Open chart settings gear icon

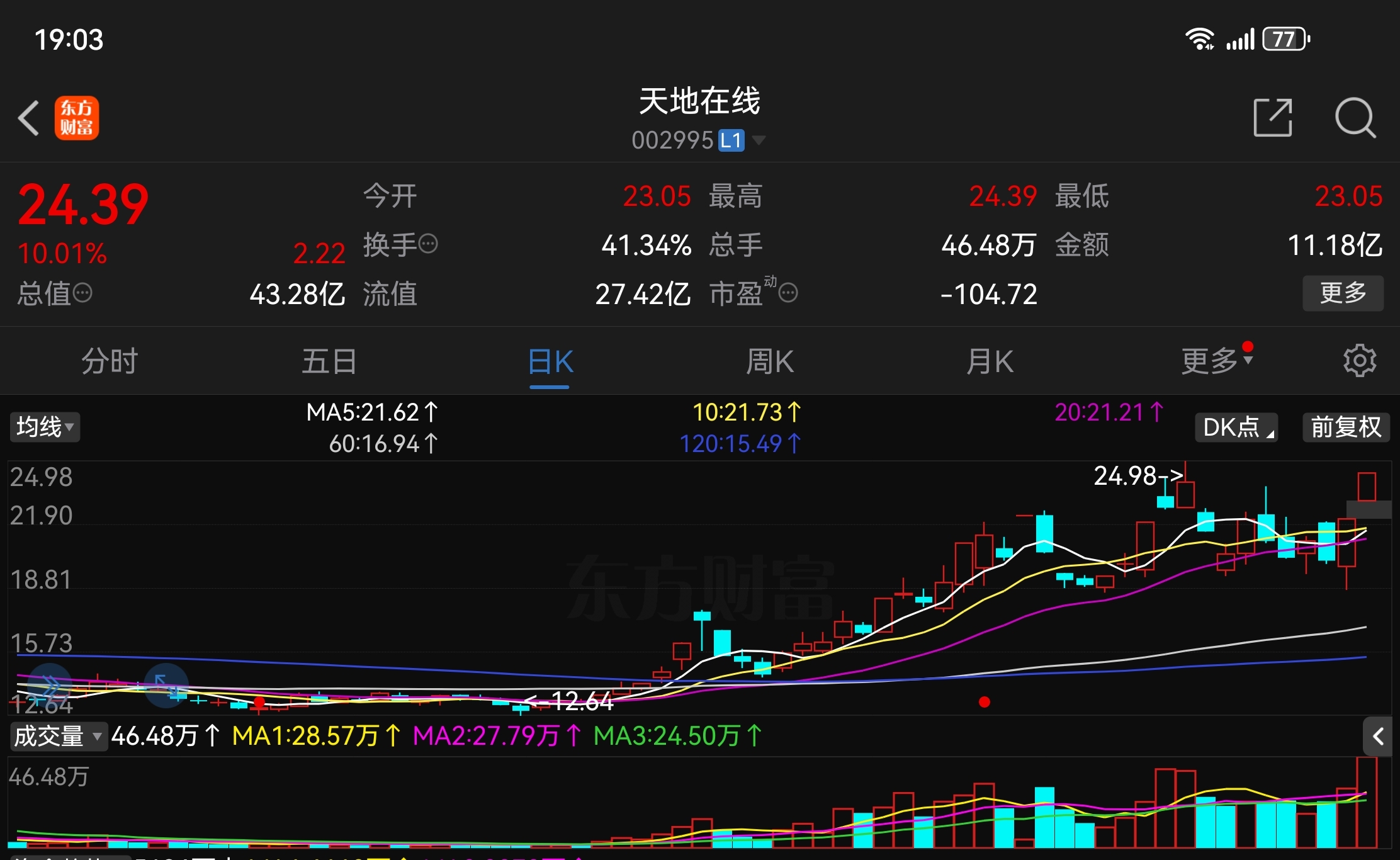[x=1360, y=361]
